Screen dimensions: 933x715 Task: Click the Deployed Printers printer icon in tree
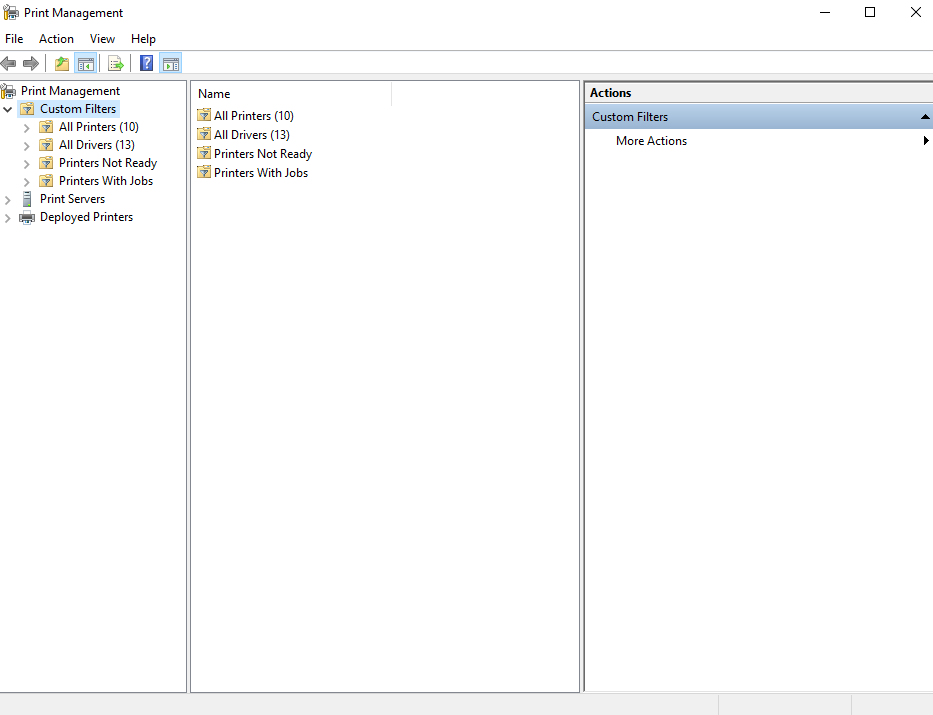pos(27,217)
